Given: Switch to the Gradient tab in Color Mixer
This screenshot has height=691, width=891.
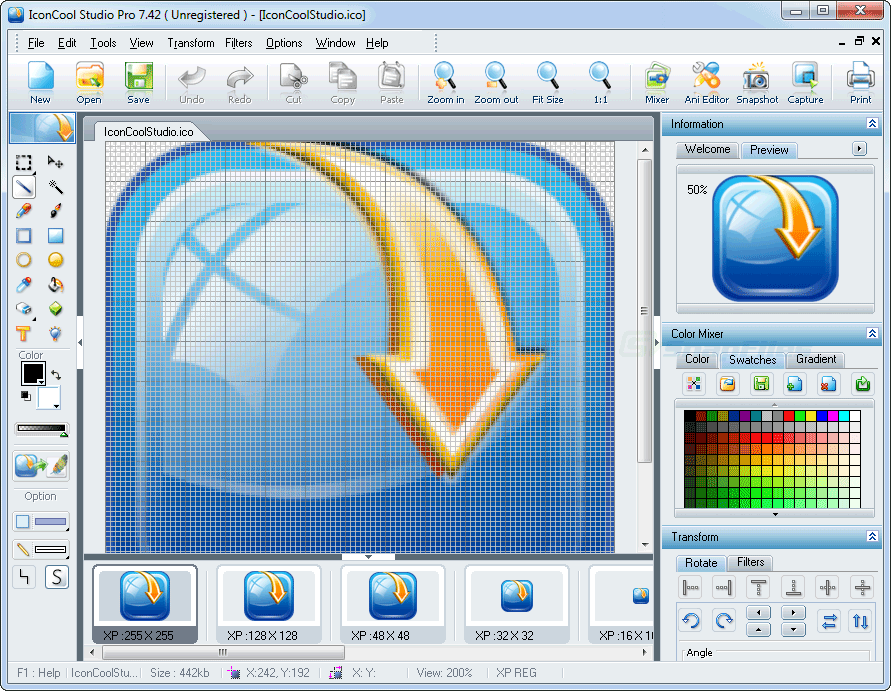Looking at the screenshot, I should (815, 359).
